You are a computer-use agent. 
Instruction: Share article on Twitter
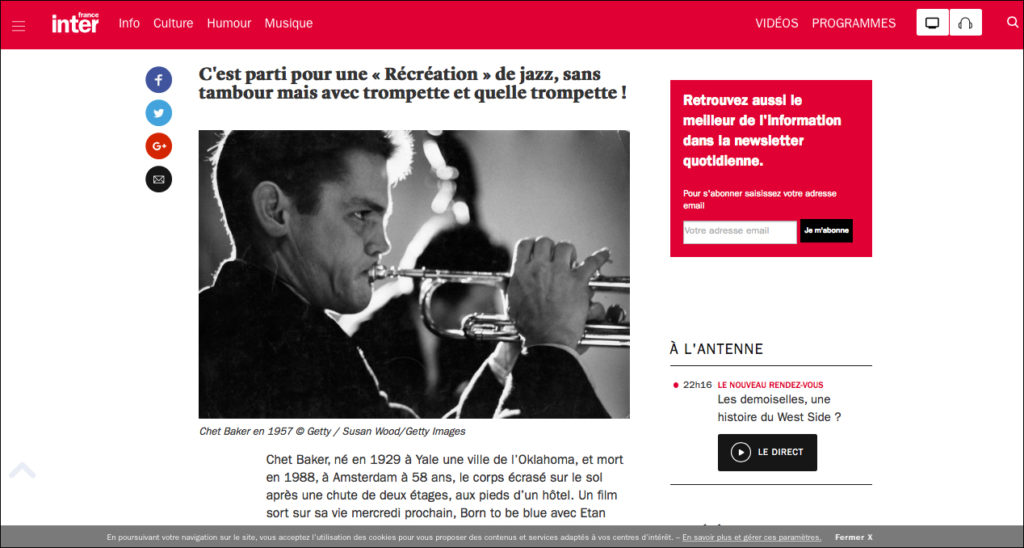159,113
